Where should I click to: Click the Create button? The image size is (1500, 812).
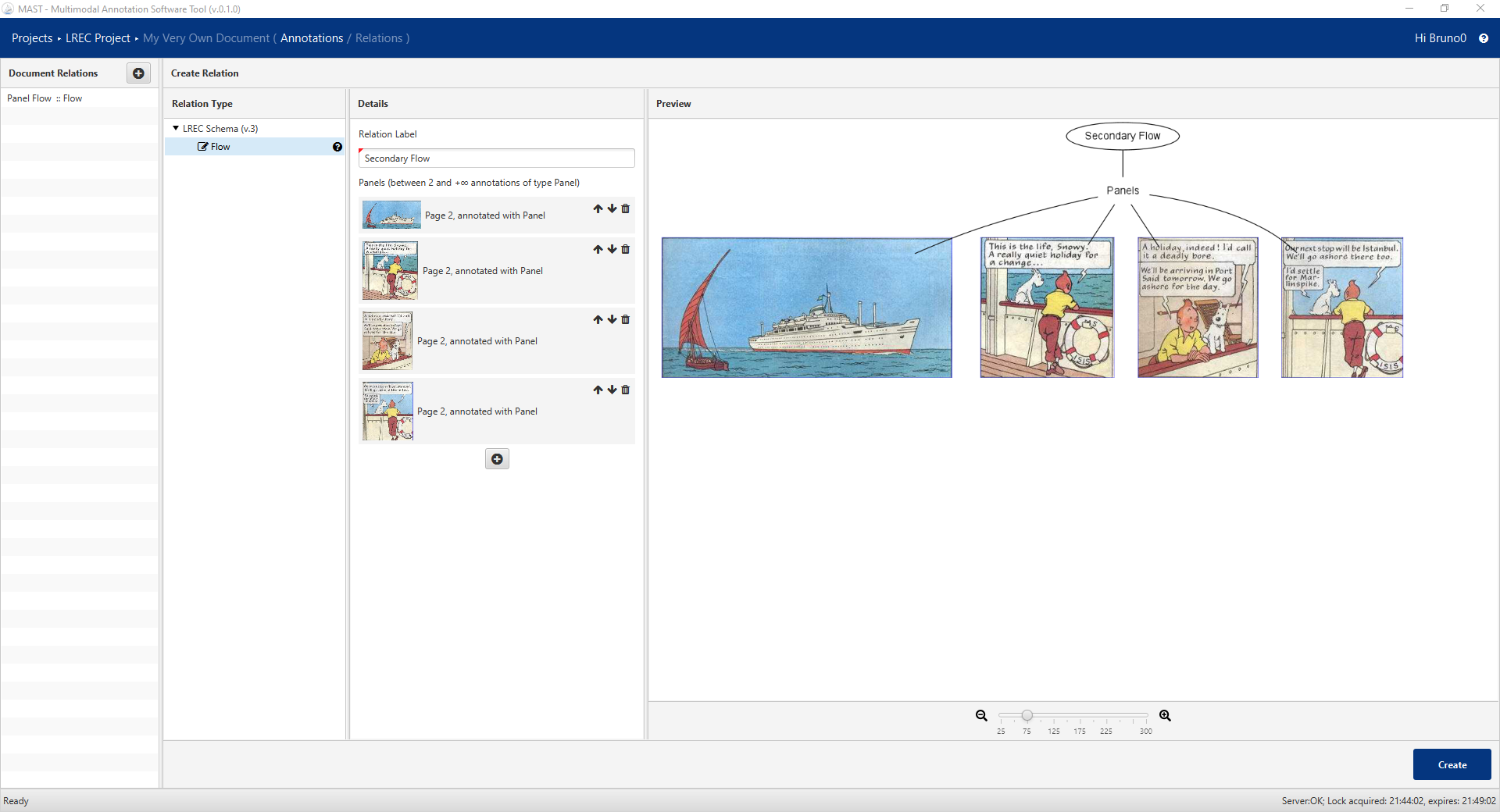click(x=1452, y=764)
